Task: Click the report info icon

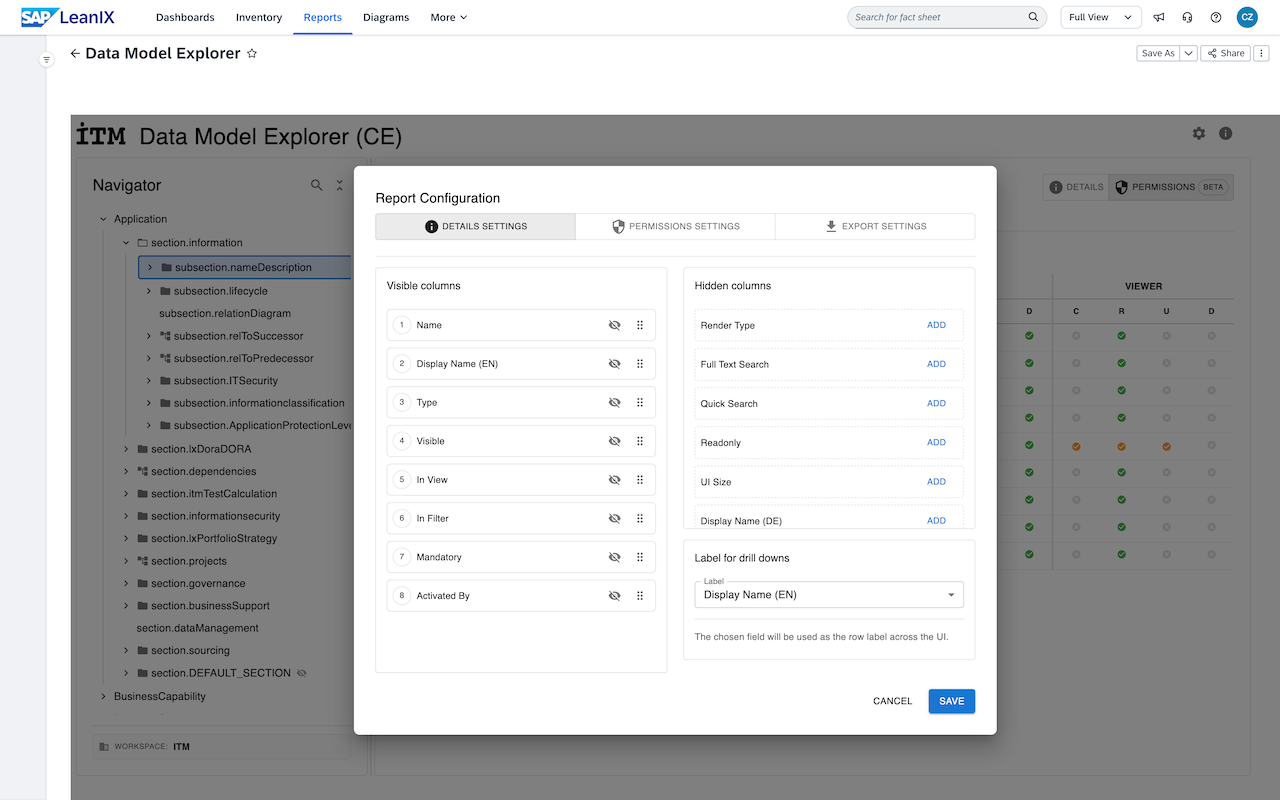Action: tap(1226, 134)
